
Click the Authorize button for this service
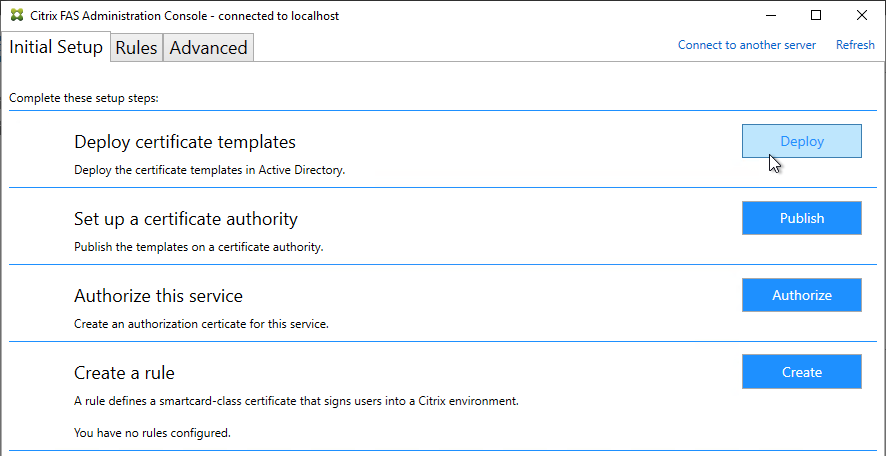point(801,295)
